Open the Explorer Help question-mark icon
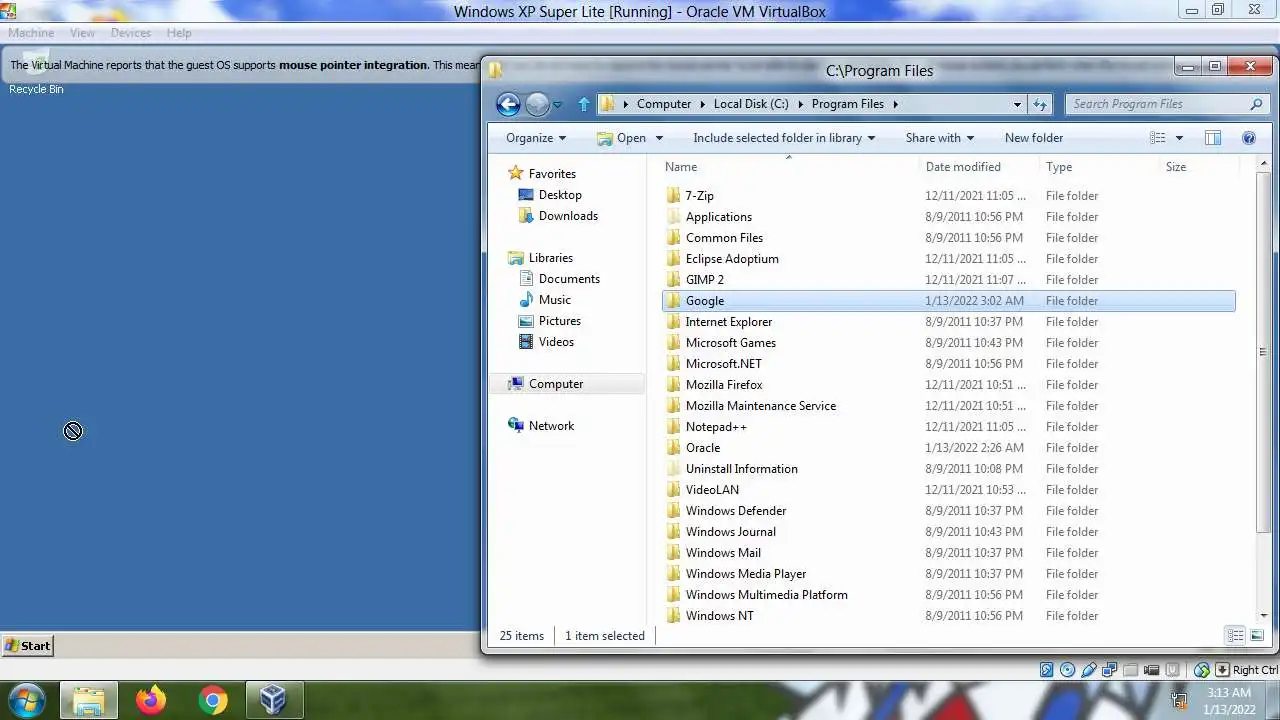Screen dimensions: 1280x720 (x=1248, y=138)
